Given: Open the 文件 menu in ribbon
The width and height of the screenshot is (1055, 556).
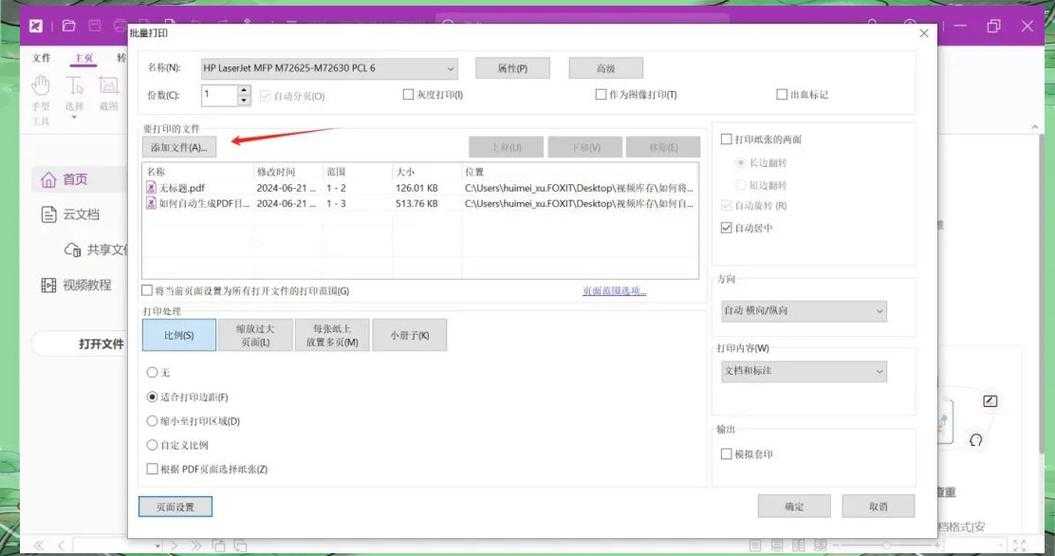Looking at the screenshot, I should [x=41, y=58].
